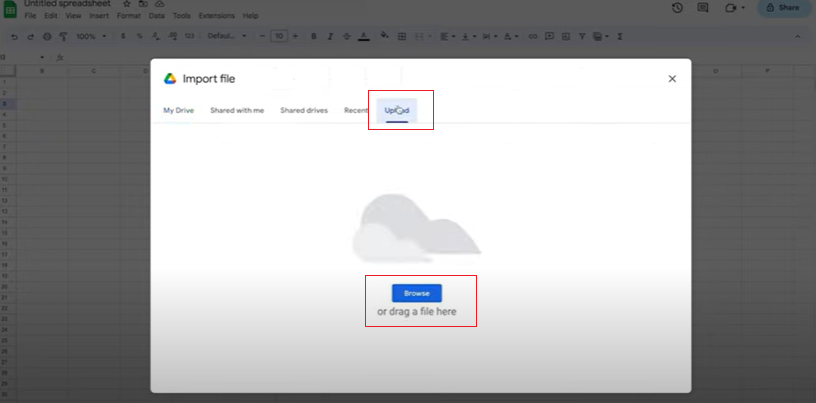Click the Create a filter icon
The height and width of the screenshot is (403, 816).
click(x=582, y=36)
